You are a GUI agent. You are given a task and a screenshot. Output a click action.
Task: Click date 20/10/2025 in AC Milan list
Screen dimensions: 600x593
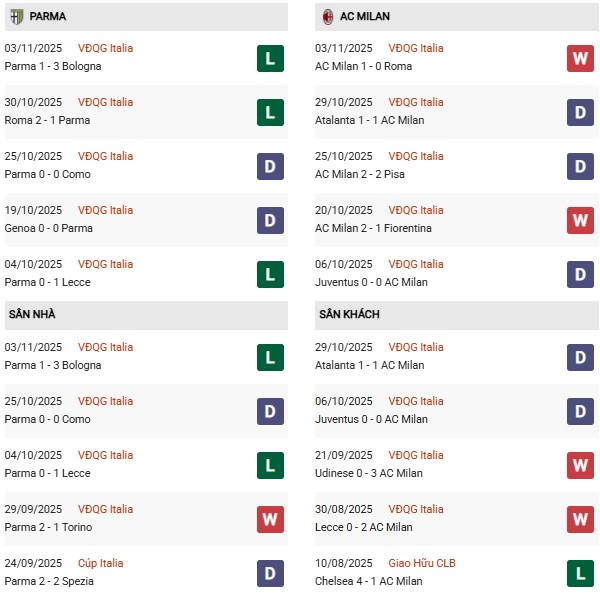coord(344,210)
